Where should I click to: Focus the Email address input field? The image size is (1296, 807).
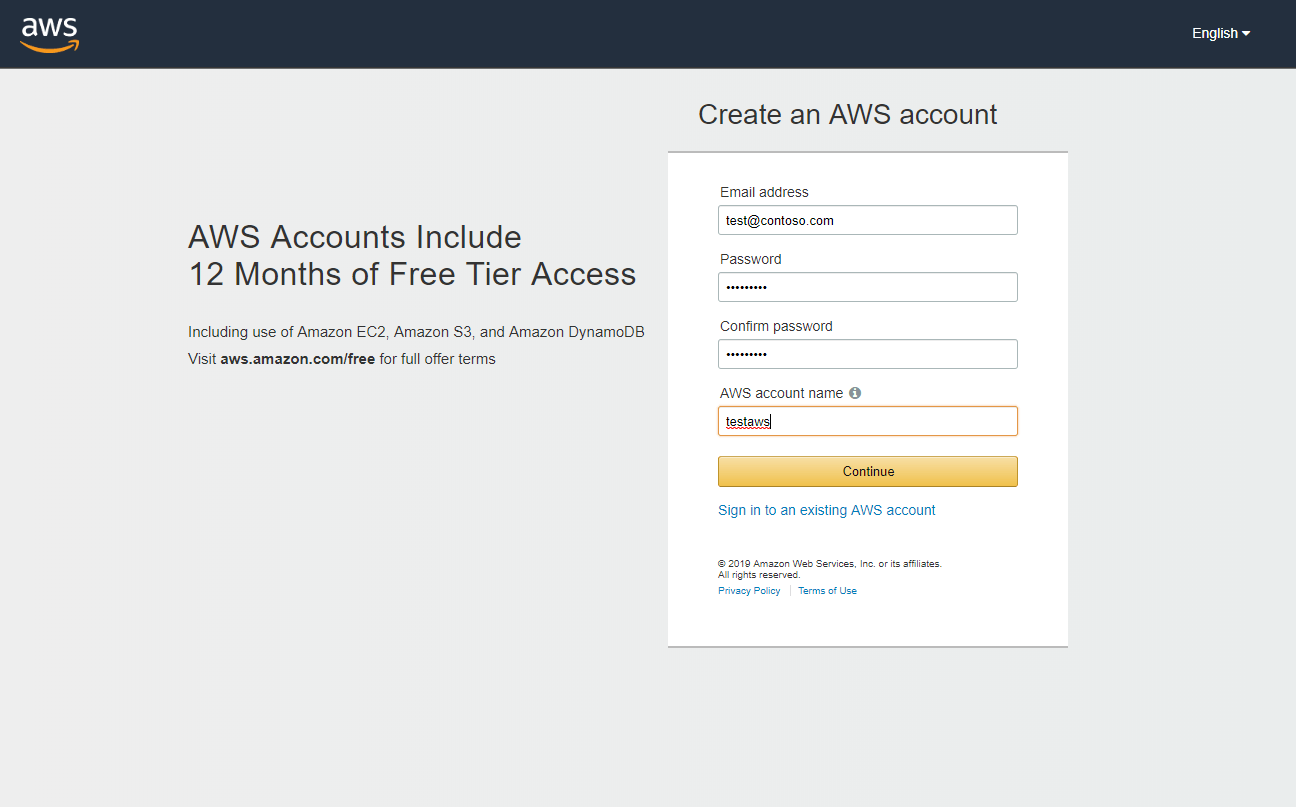pyautogui.click(x=868, y=220)
